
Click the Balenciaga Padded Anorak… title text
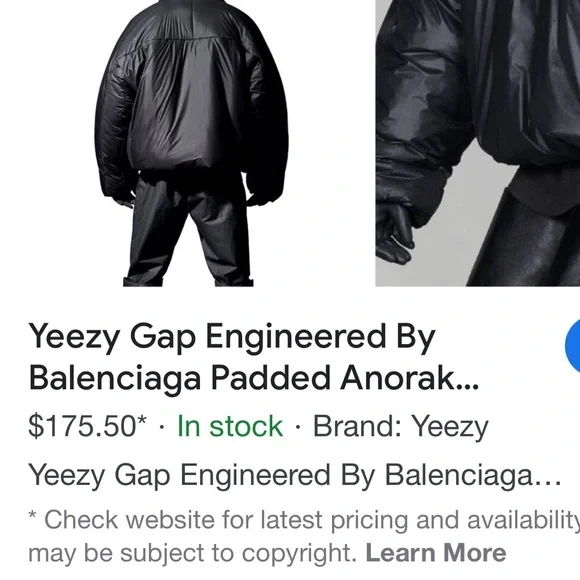point(254,380)
